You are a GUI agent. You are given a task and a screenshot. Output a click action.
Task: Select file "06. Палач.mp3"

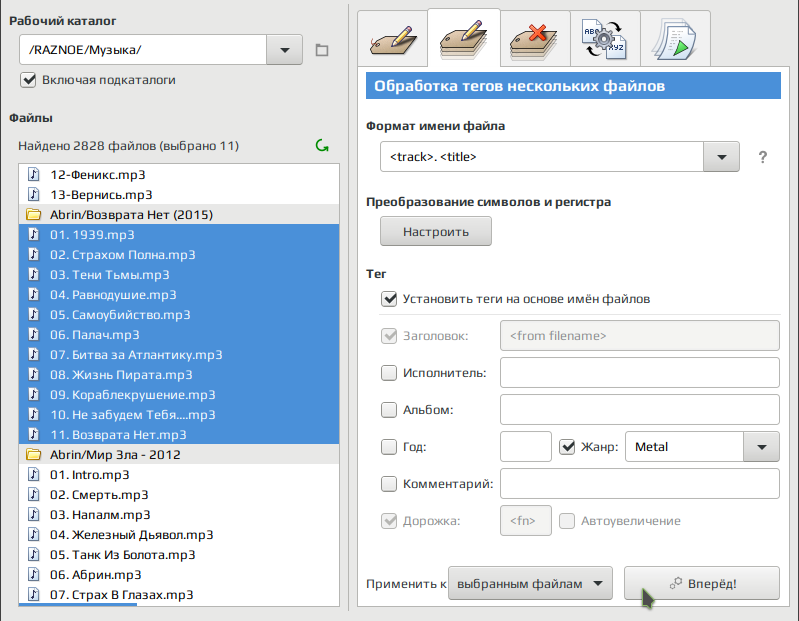pos(179,335)
